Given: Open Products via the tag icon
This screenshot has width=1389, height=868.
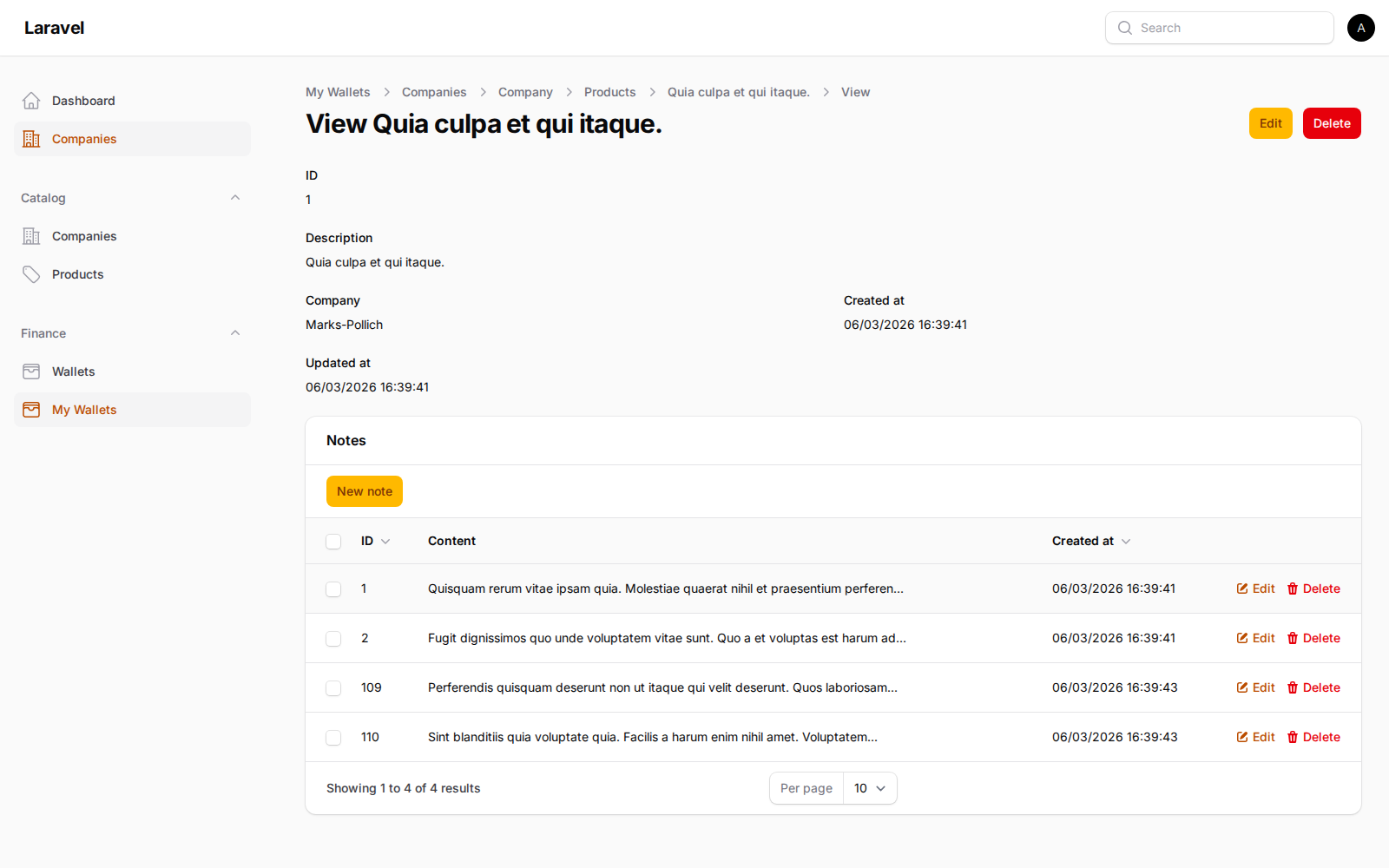Looking at the screenshot, I should (x=31, y=274).
